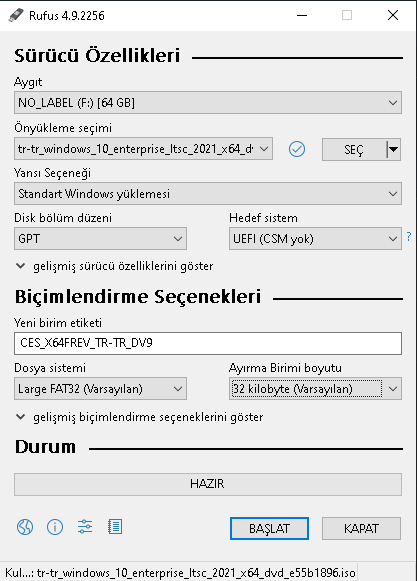417x581 pixels.
Task: Open the Hedef sistem UEFI dropdown
Action: click(x=315, y=239)
